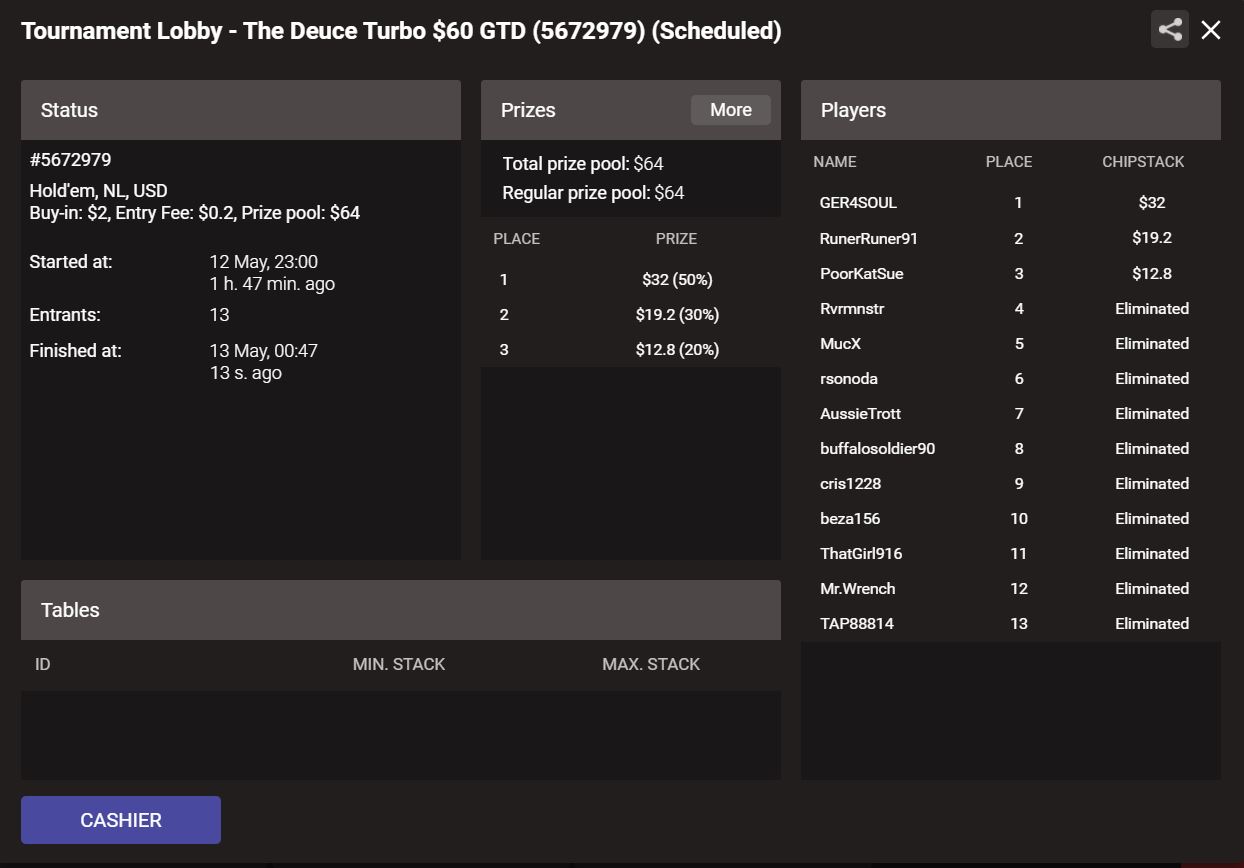1244x868 pixels.
Task: Select player TAP88814 row
Action: (1011, 623)
